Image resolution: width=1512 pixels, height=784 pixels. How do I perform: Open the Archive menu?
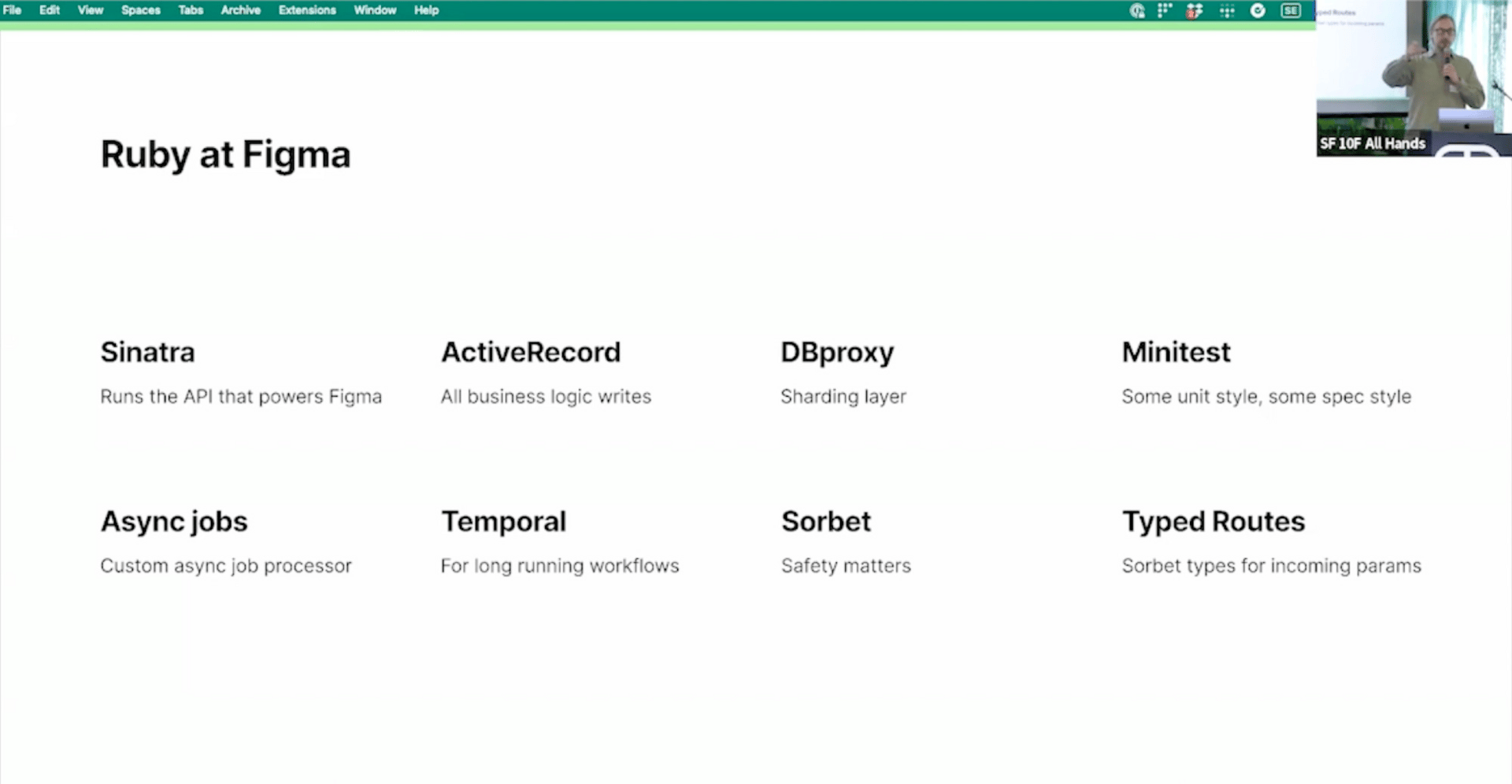pyautogui.click(x=240, y=10)
